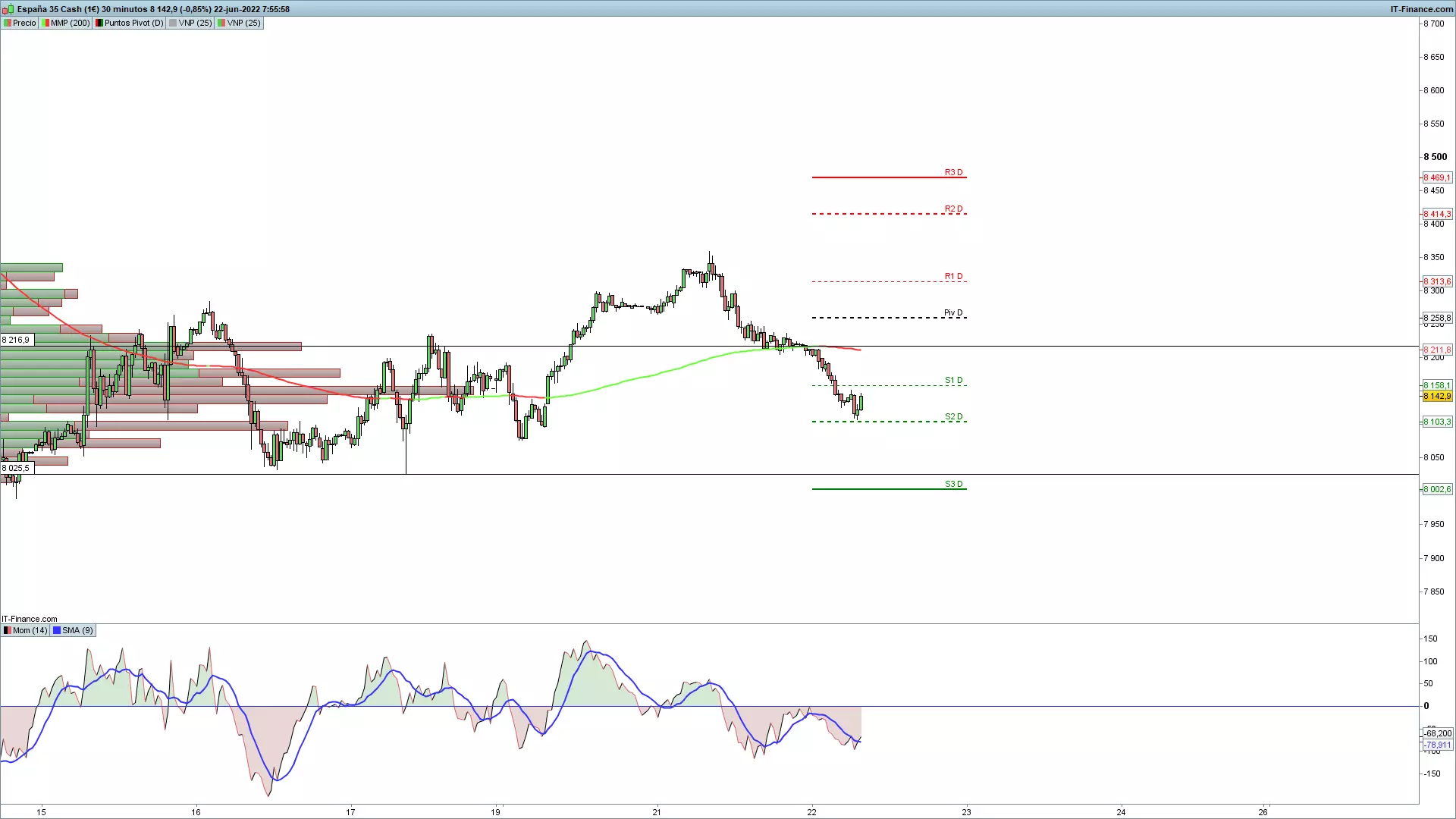Click the S2 D support label
Viewport: 1456px width, 819px height.
(953, 416)
